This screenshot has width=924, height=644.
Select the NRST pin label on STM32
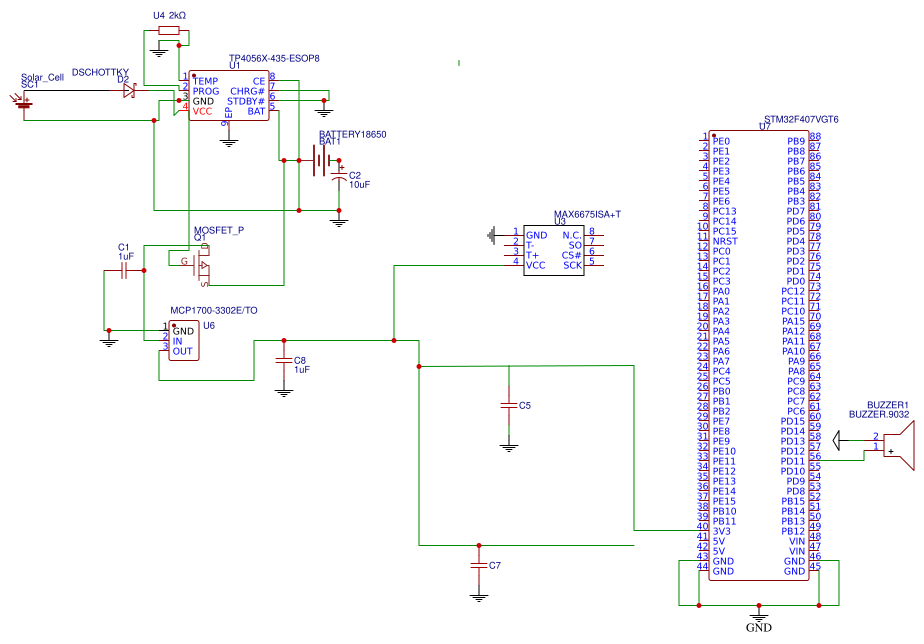[x=725, y=241]
